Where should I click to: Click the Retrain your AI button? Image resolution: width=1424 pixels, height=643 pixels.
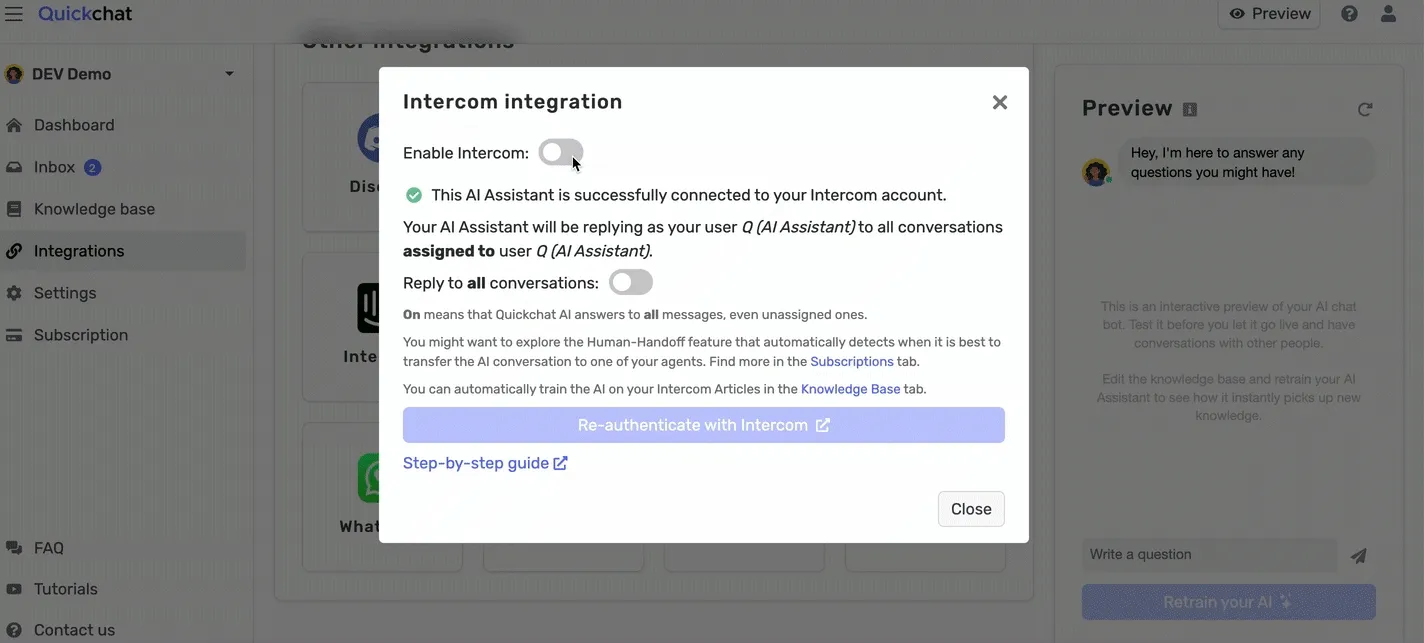point(1229,602)
